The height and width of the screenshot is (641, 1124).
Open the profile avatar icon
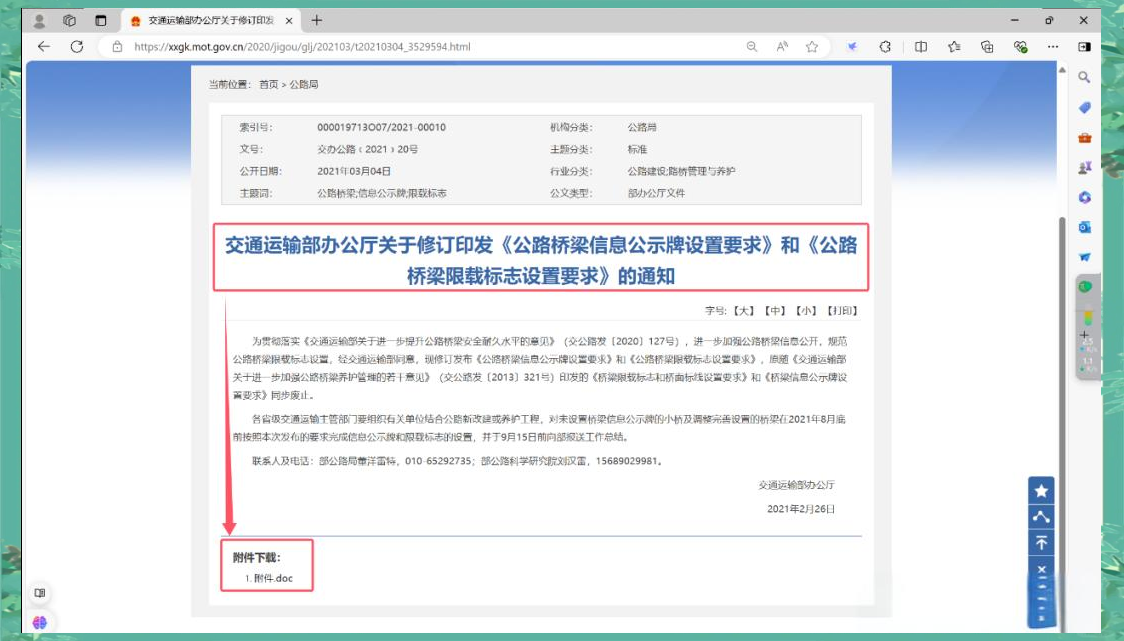coord(39,21)
